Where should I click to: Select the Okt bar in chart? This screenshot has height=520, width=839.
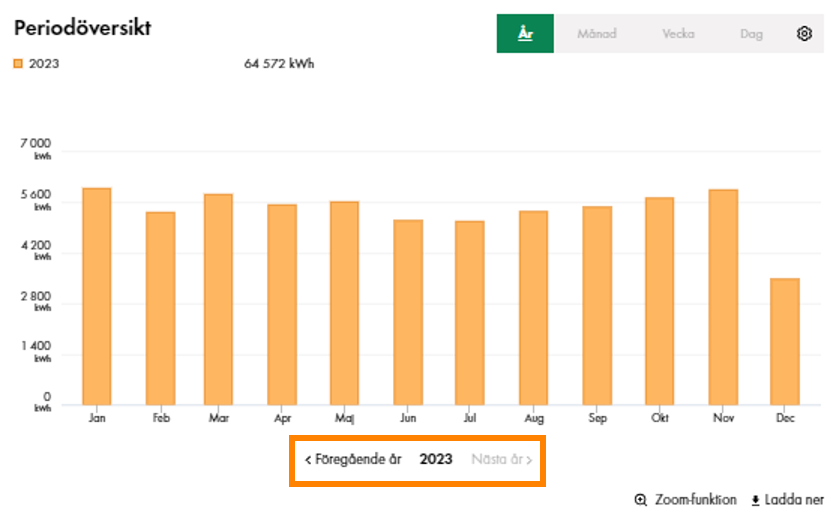click(660, 301)
